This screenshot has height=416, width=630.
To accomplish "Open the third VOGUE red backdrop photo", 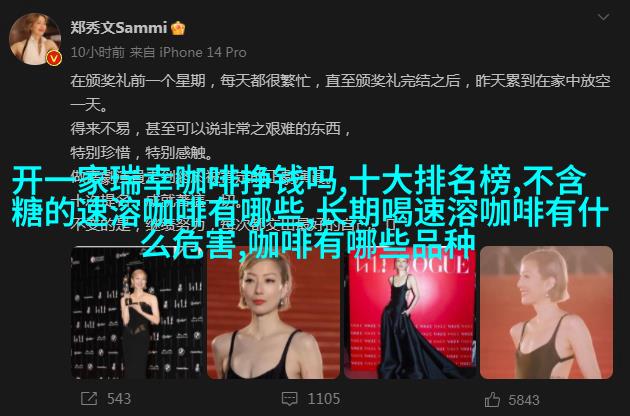I will point(410,313).
